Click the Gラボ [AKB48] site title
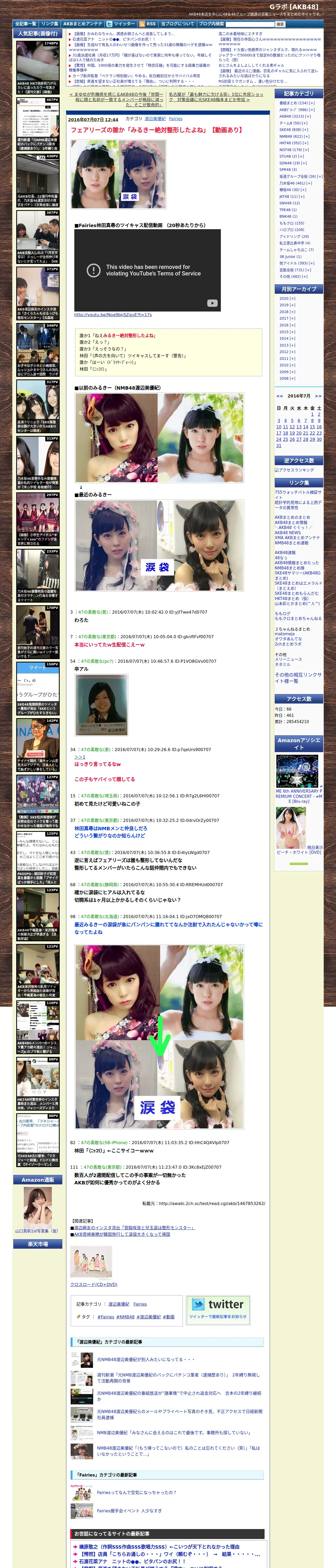 (x=294, y=7)
